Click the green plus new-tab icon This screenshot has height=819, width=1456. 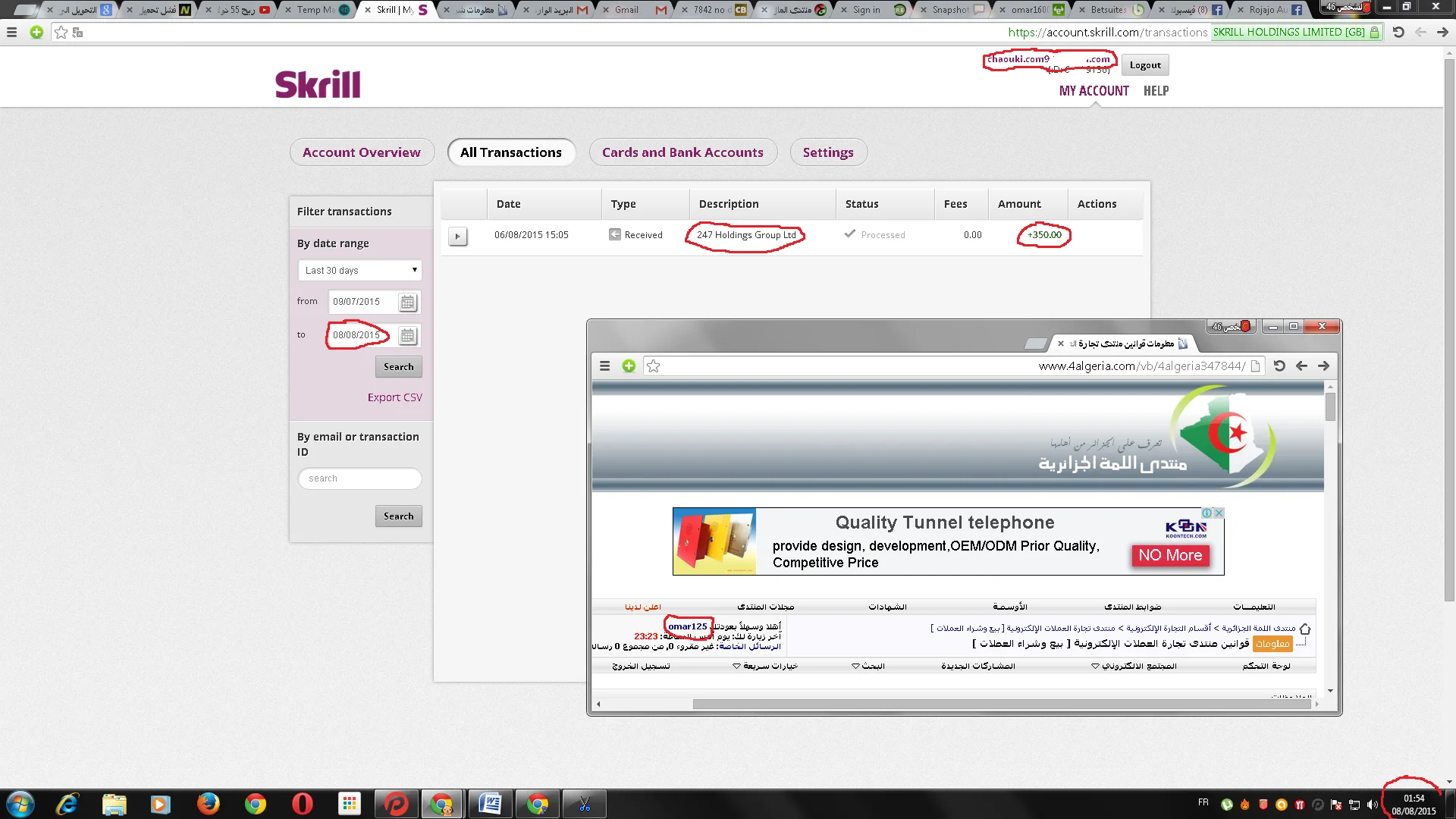[36, 32]
